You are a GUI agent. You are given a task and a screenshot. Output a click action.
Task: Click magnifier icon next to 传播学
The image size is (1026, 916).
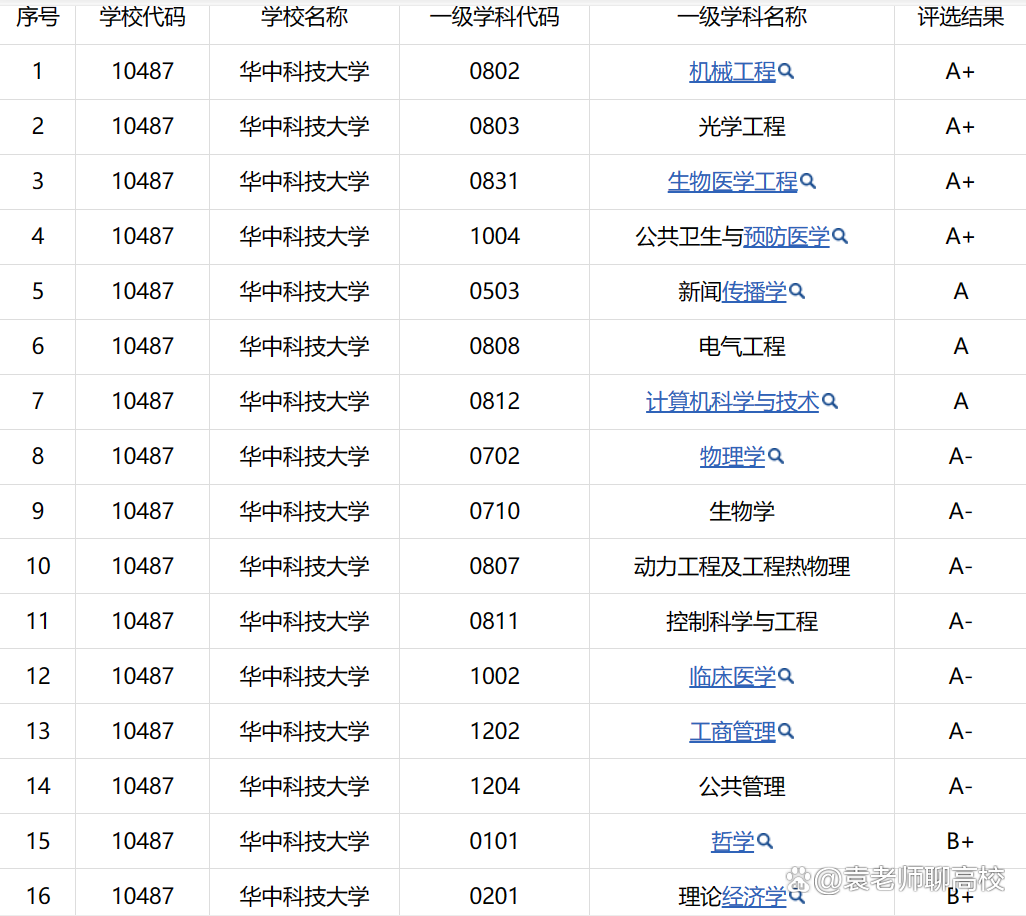(797, 292)
